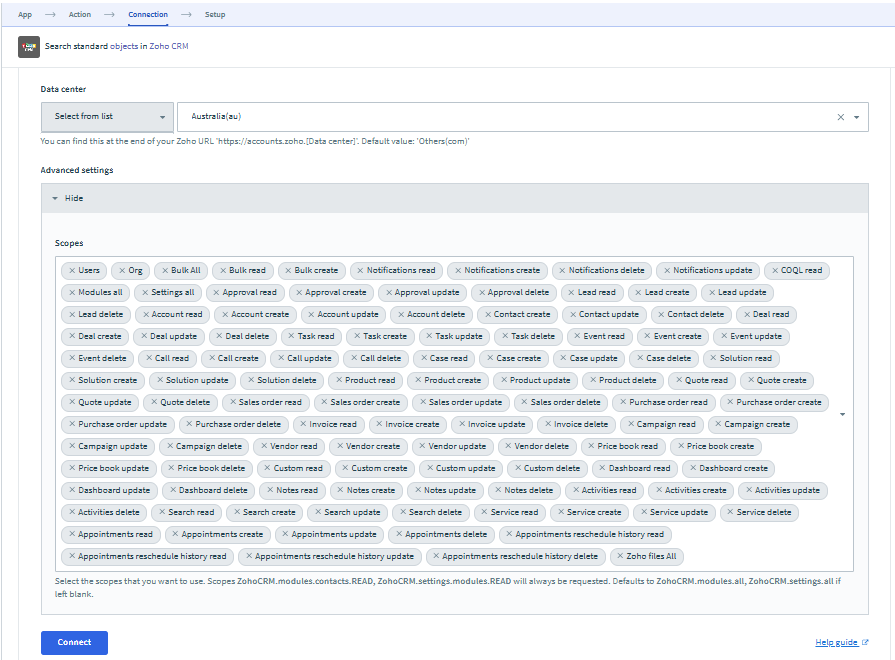Remove the Activities update scope tag
Image resolution: width=895 pixels, height=660 pixels.
click(749, 490)
